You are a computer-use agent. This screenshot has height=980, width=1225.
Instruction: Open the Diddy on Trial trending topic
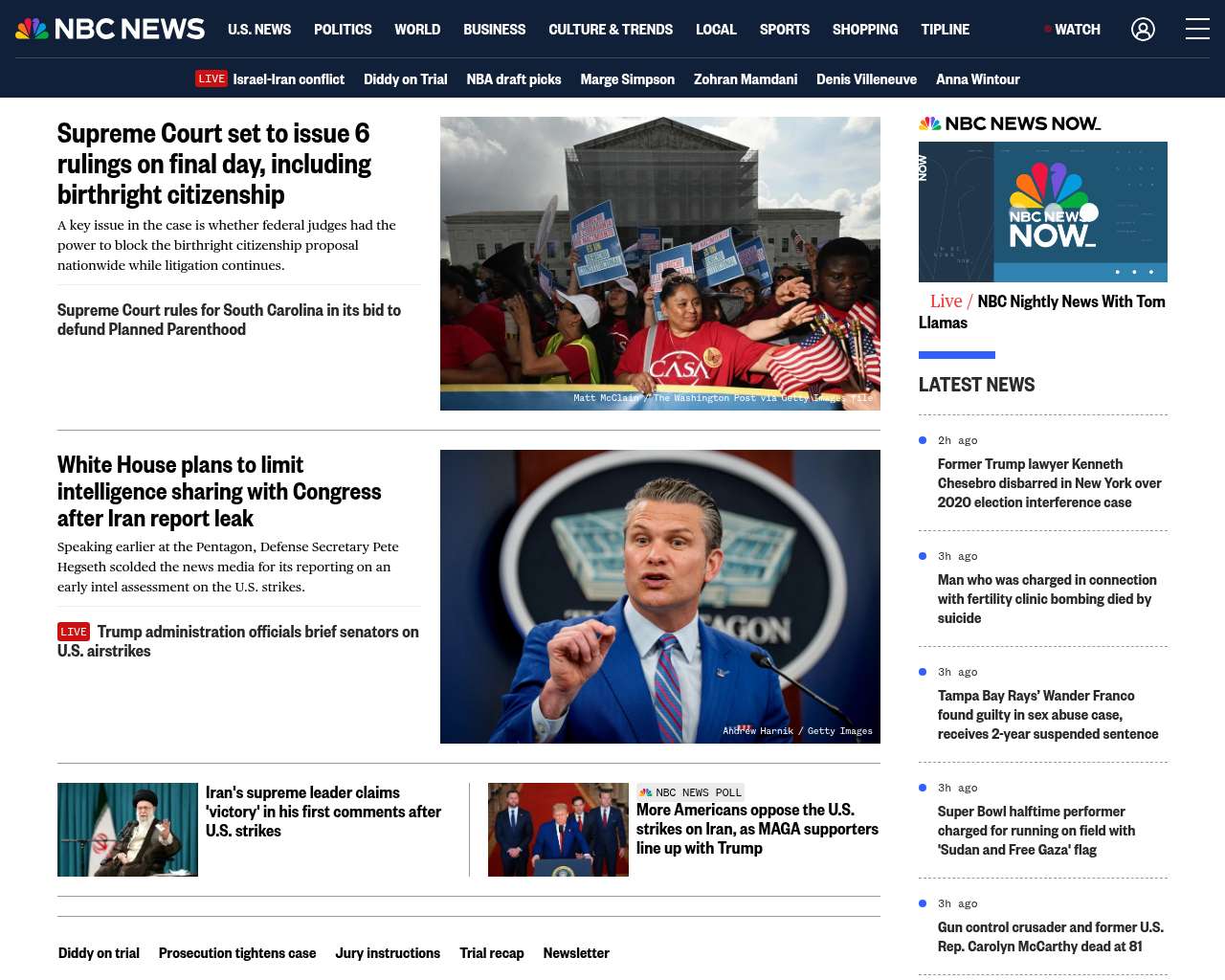pos(406,78)
